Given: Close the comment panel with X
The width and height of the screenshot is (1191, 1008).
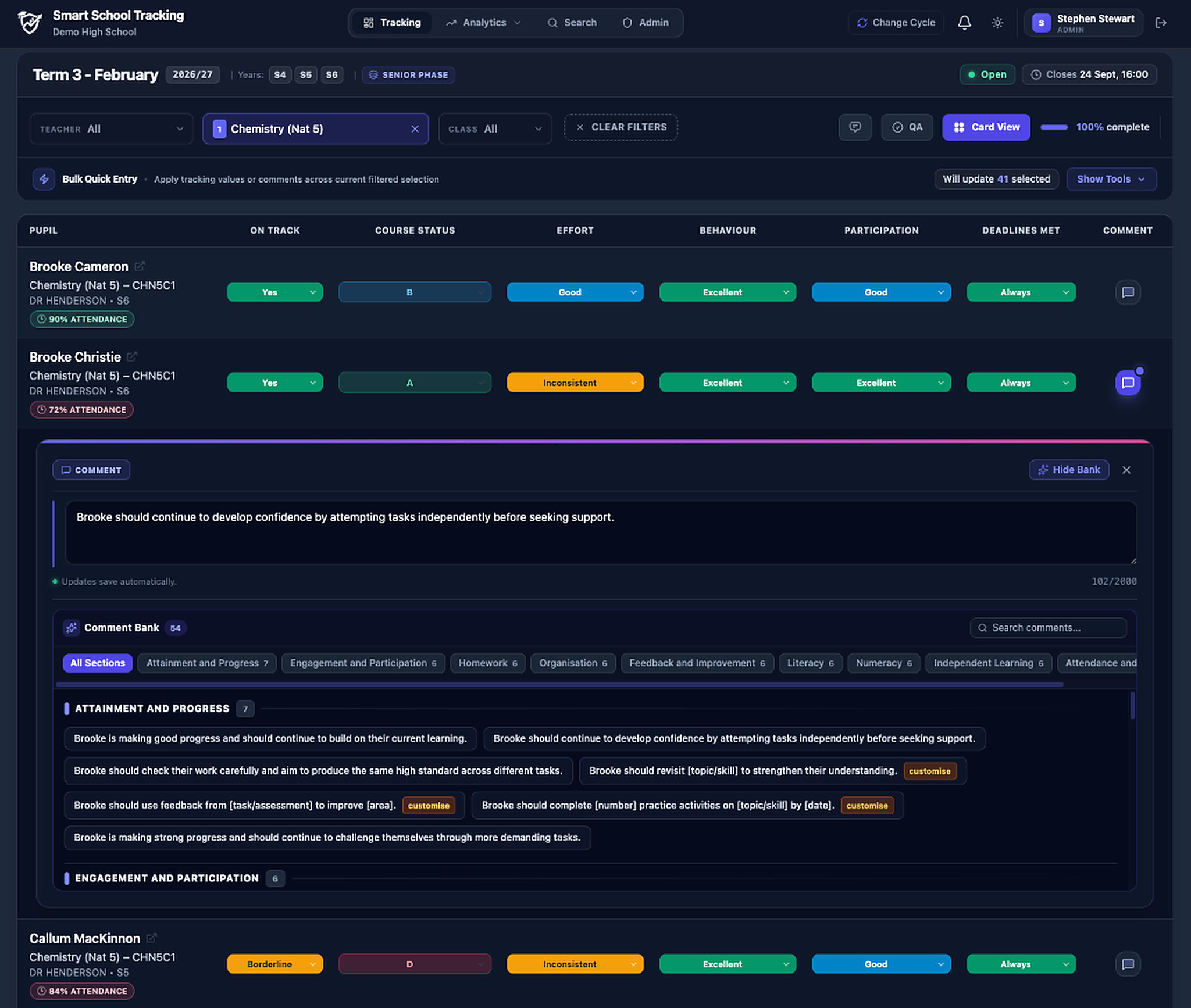Looking at the screenshot, I should pyautogui.click(x=1126, y=470).
